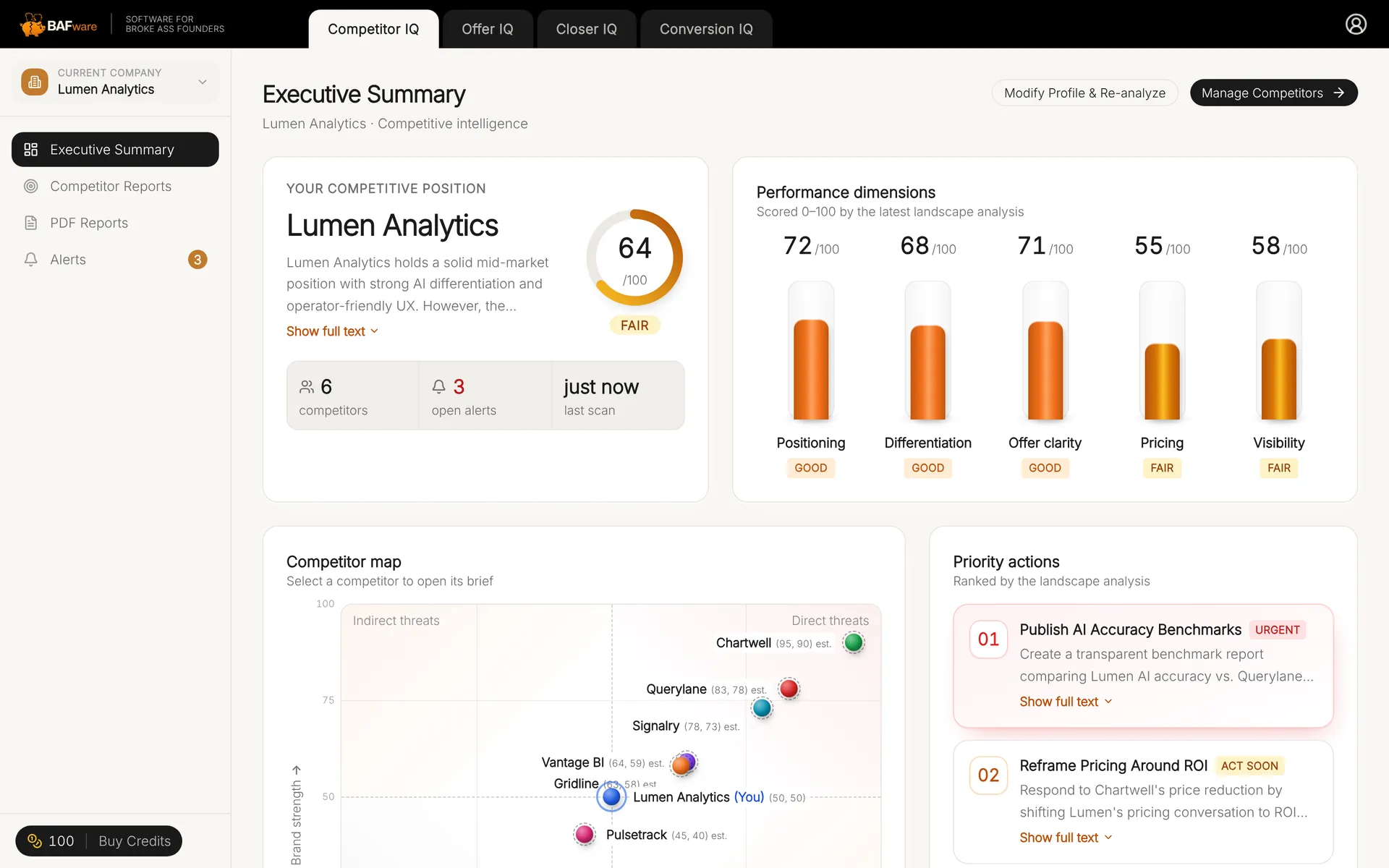Click the Manage Competitors button
This screenshot has height=868, width=1389.
point(1273,93)
